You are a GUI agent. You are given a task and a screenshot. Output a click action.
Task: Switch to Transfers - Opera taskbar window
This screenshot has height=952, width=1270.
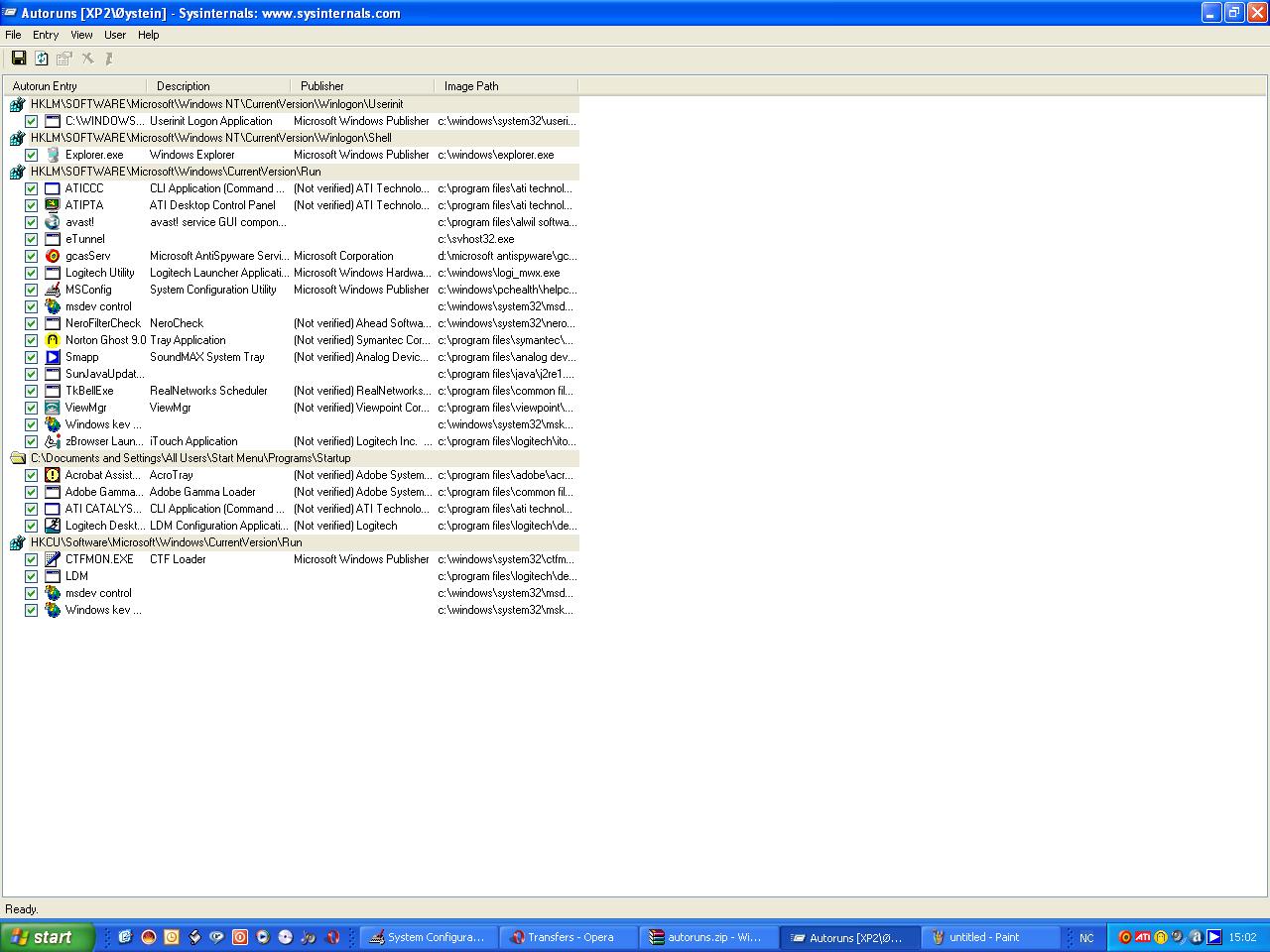click(x=569, y=937)
